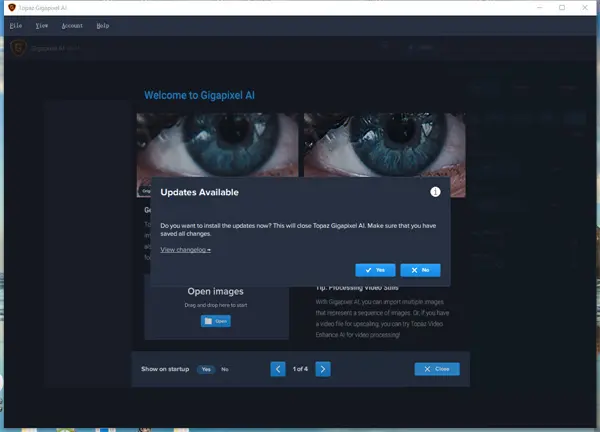
Task: Go to the previous welcome slide
Action: (278, 369)
